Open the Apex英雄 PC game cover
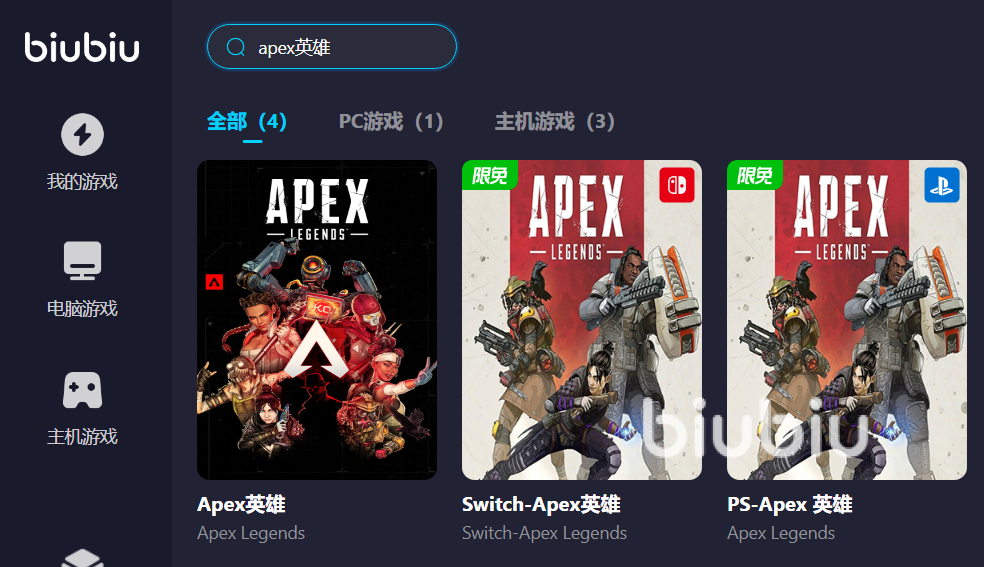 click(x=317, y=320)
